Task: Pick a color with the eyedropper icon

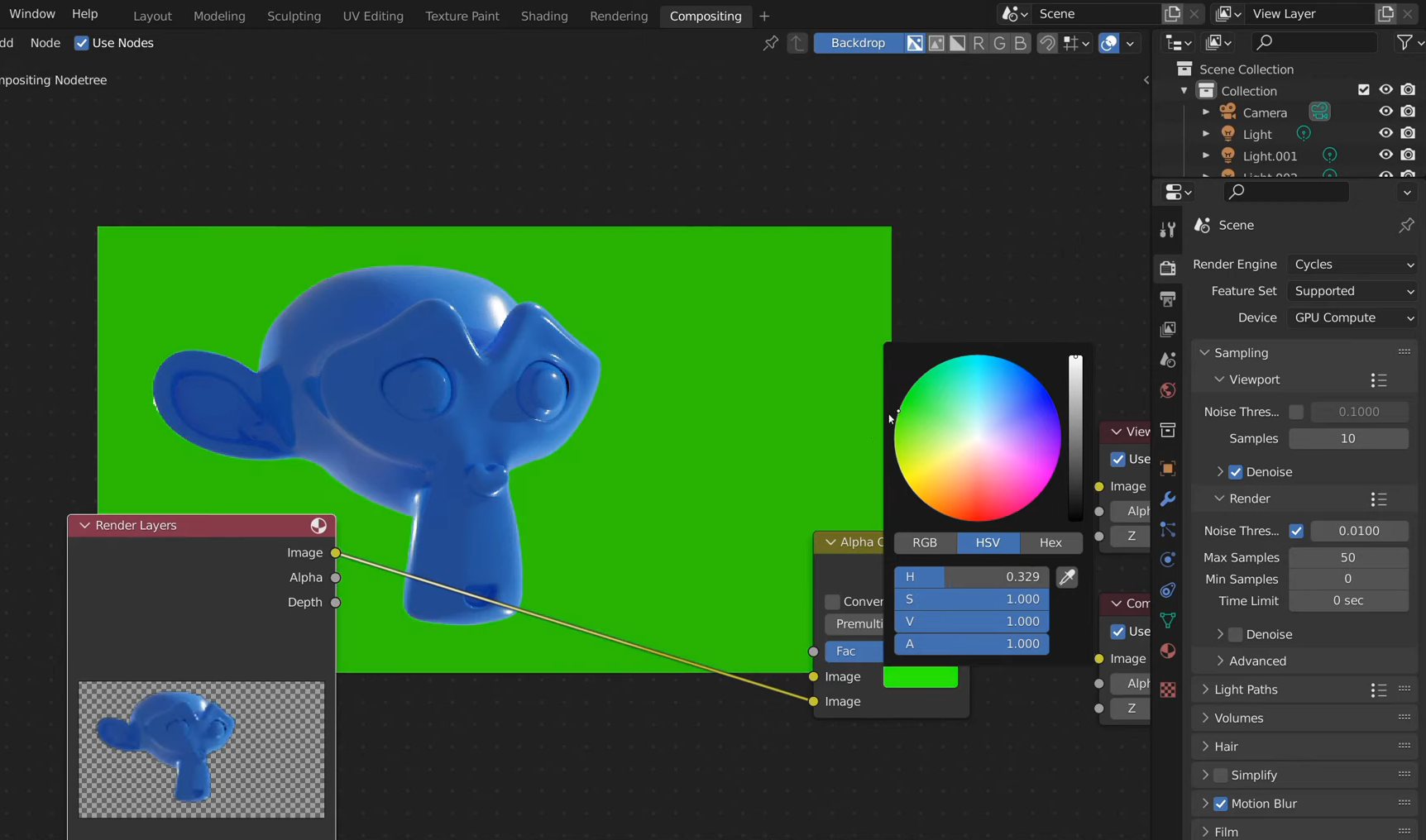Action: (1067, 577)
